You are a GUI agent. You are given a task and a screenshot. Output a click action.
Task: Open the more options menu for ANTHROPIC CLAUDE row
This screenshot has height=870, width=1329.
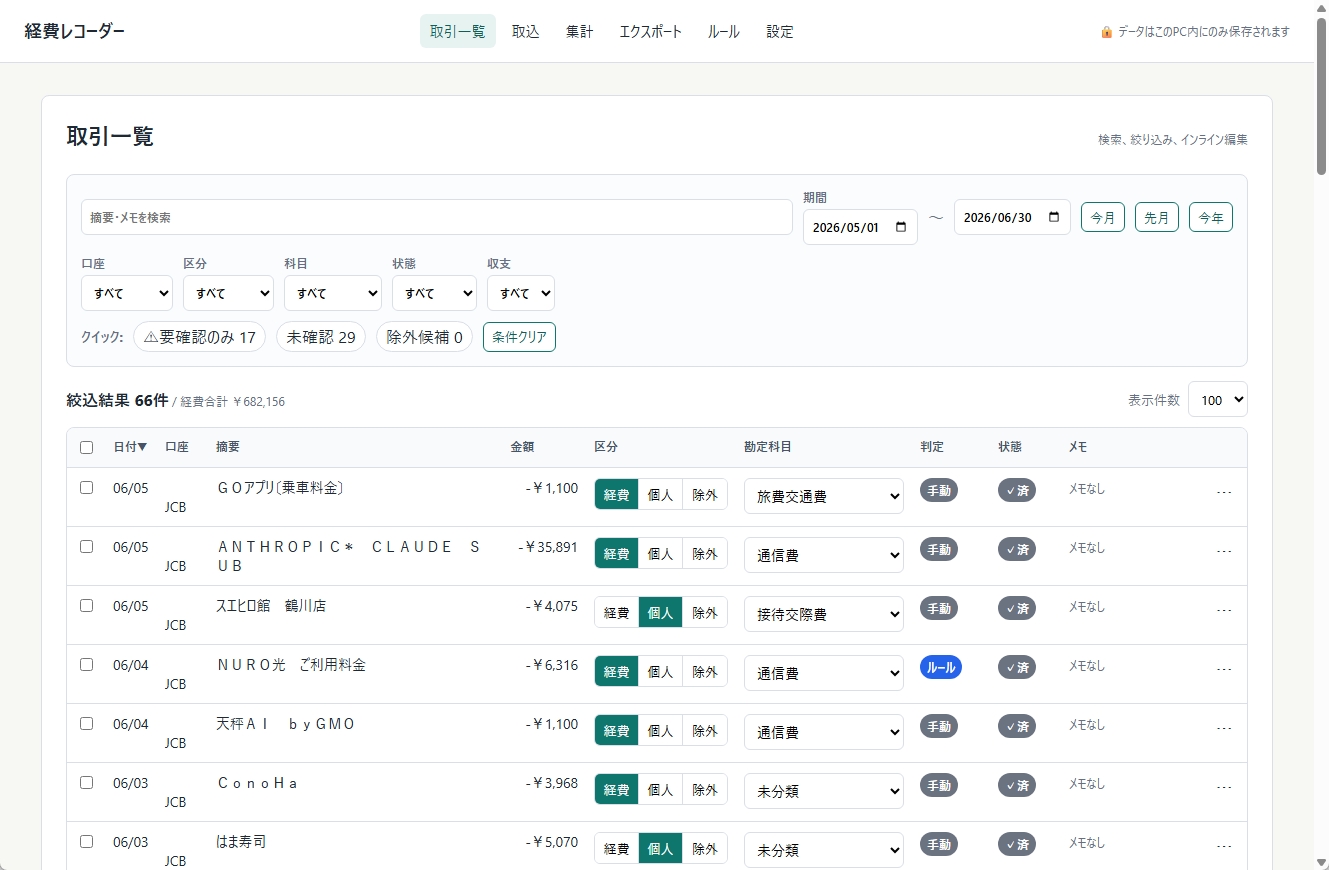(1224, 551)
